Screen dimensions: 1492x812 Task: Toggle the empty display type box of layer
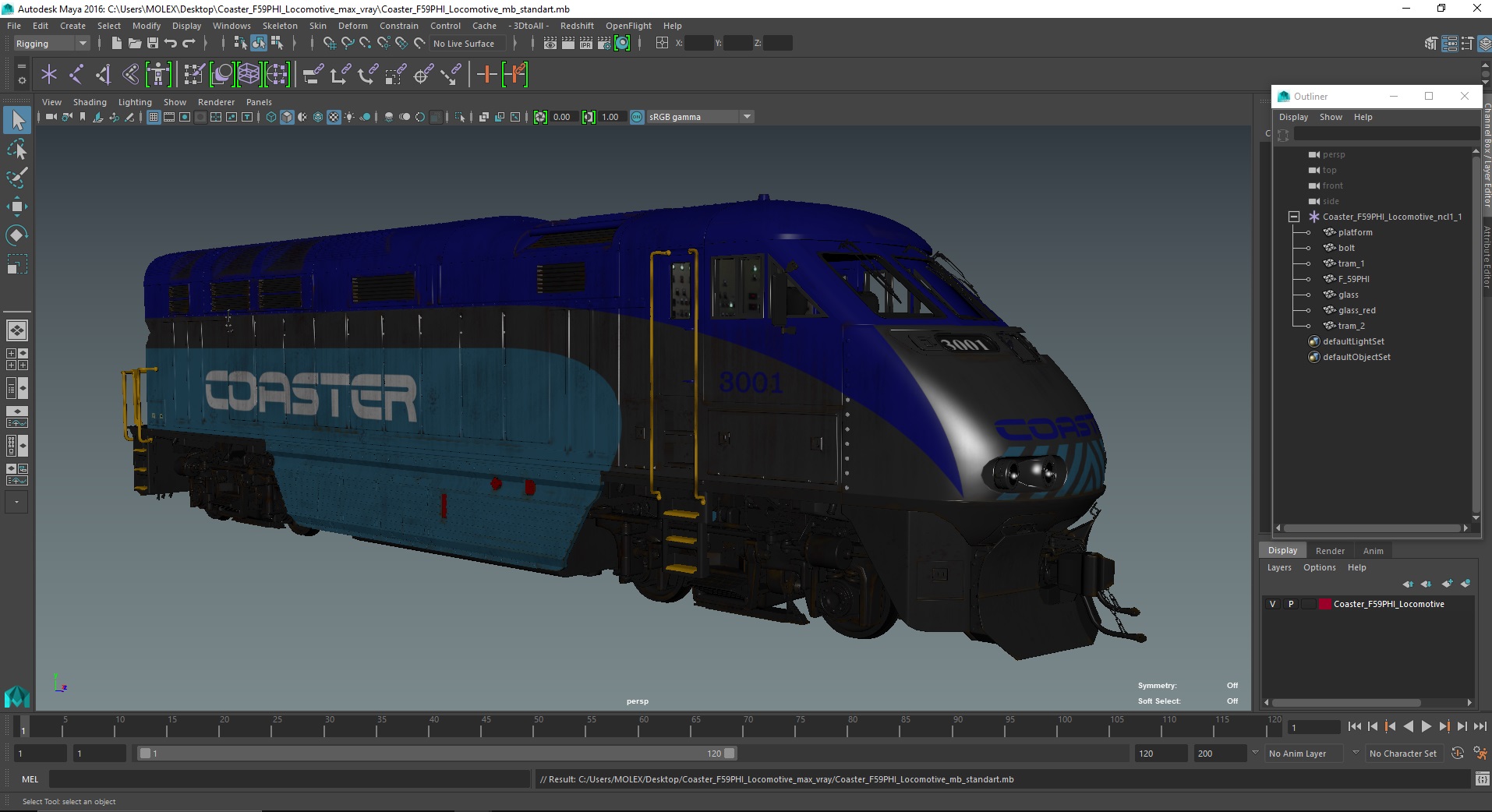(1308, 604)
